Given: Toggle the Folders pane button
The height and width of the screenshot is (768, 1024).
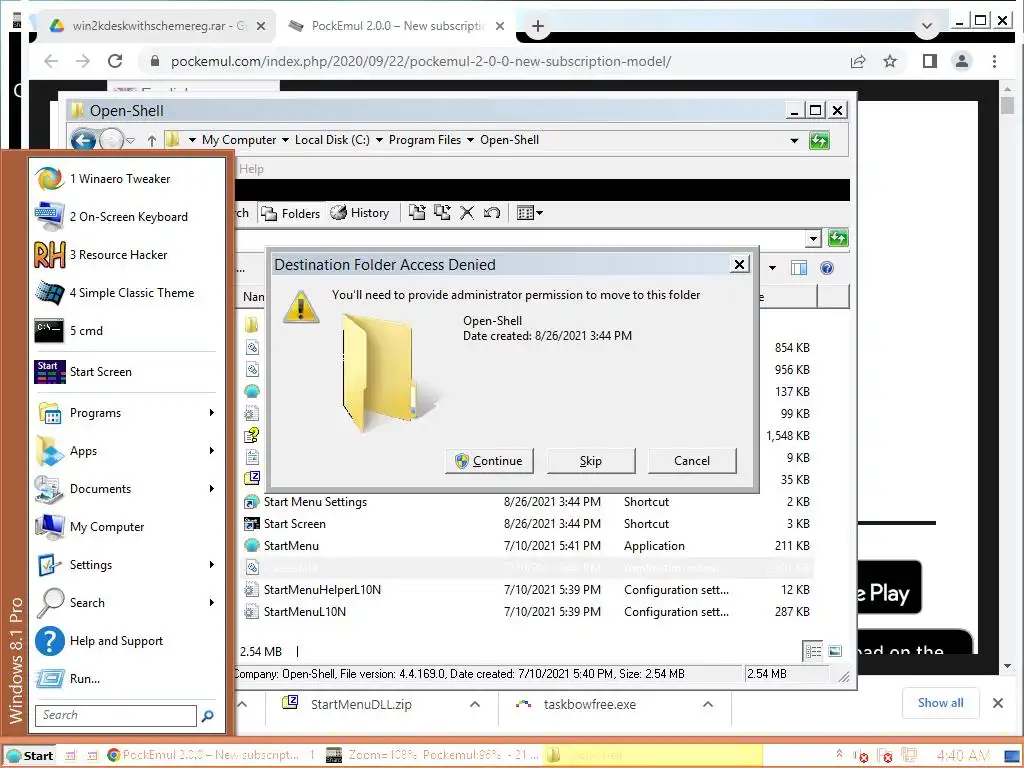Looking at the screenshot, I should pyautogui.click(x=291, y=213).
